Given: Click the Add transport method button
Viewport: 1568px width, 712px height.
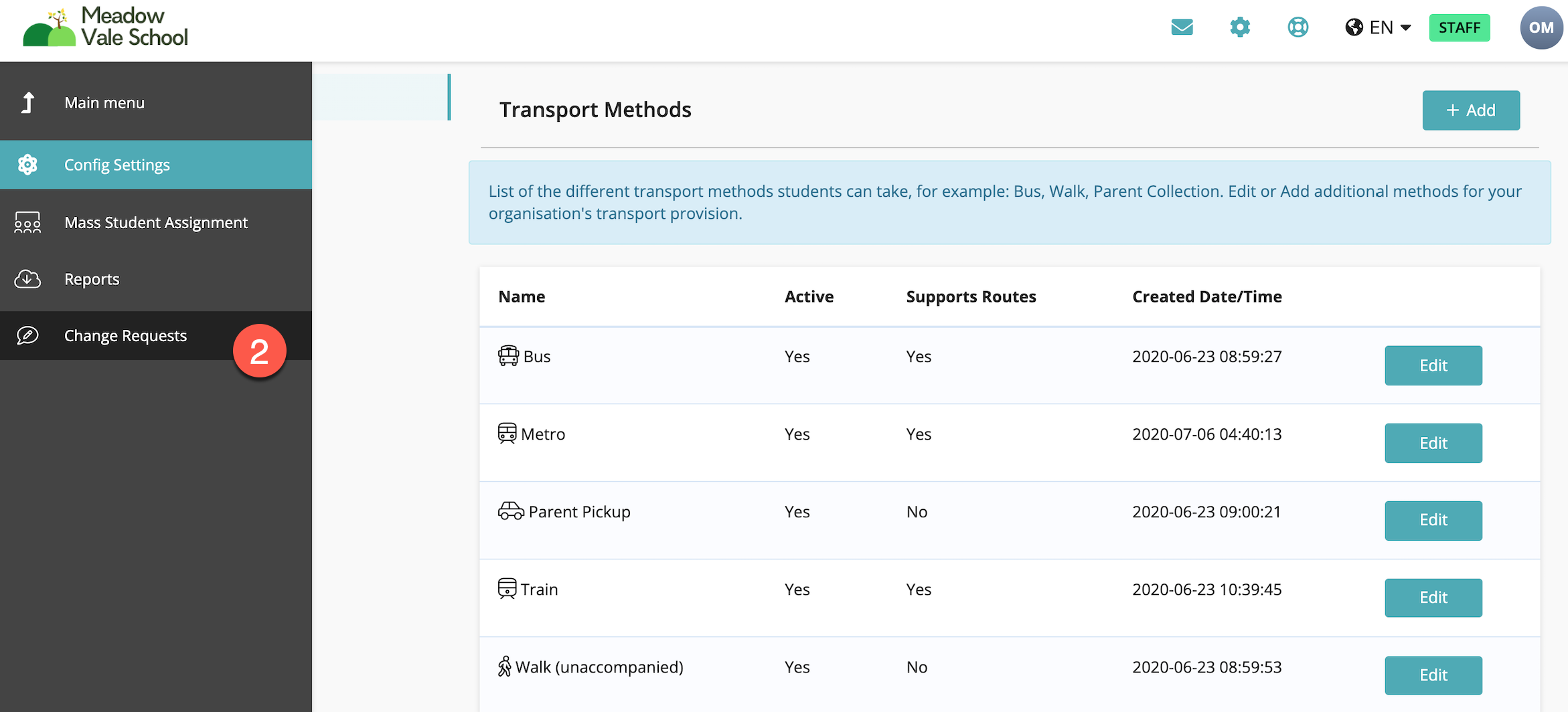Looking at the screenshot, I should click(x=1471, y=110).
